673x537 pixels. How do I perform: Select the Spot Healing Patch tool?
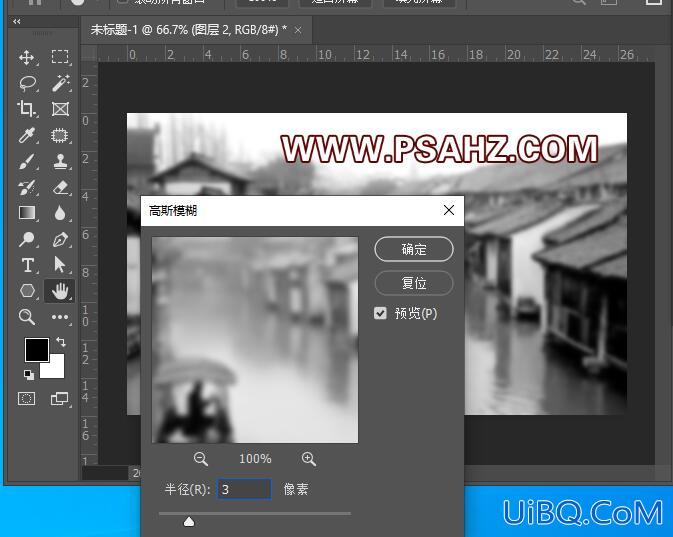pos(60,135)
